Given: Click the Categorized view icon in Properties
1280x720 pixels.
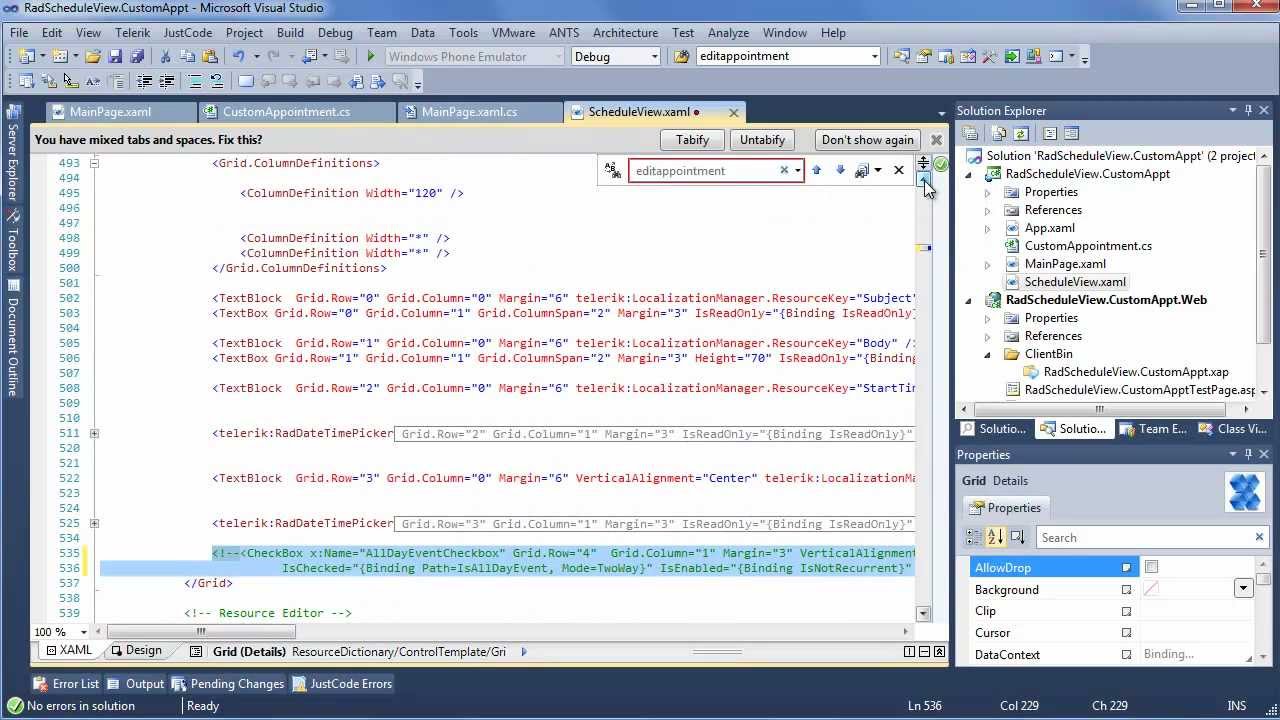Looking at the screenshot, I should [974, 537].
